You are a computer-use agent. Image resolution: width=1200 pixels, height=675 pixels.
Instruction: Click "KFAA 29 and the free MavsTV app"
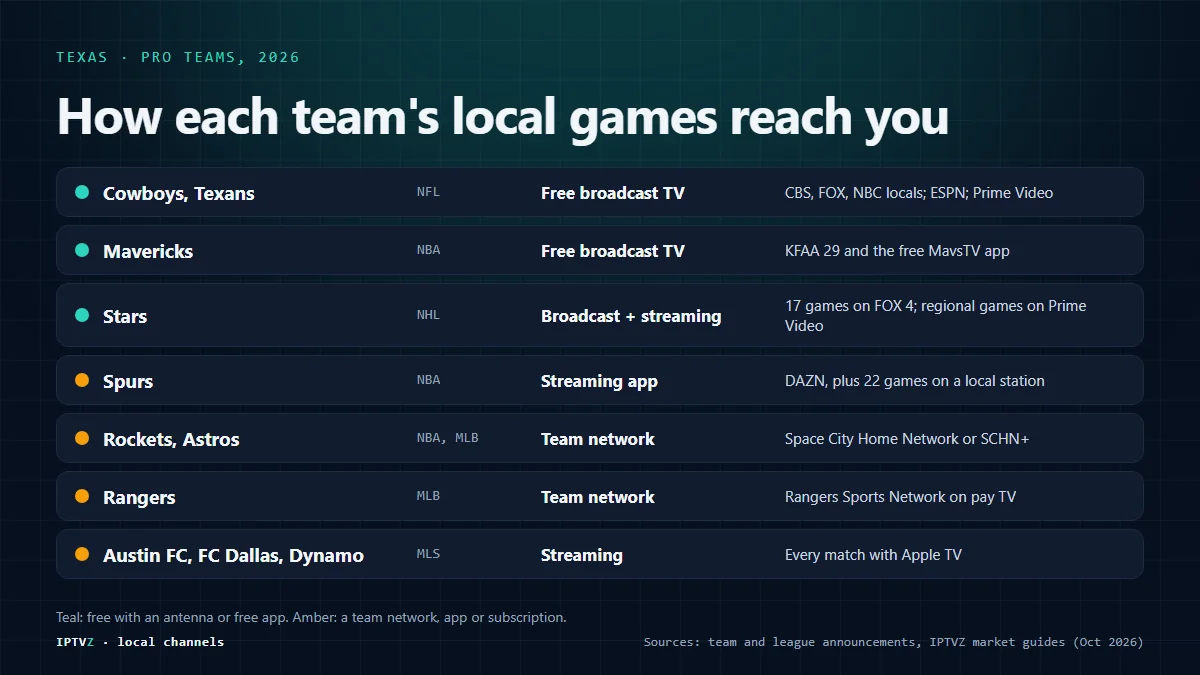click(897, 251)
